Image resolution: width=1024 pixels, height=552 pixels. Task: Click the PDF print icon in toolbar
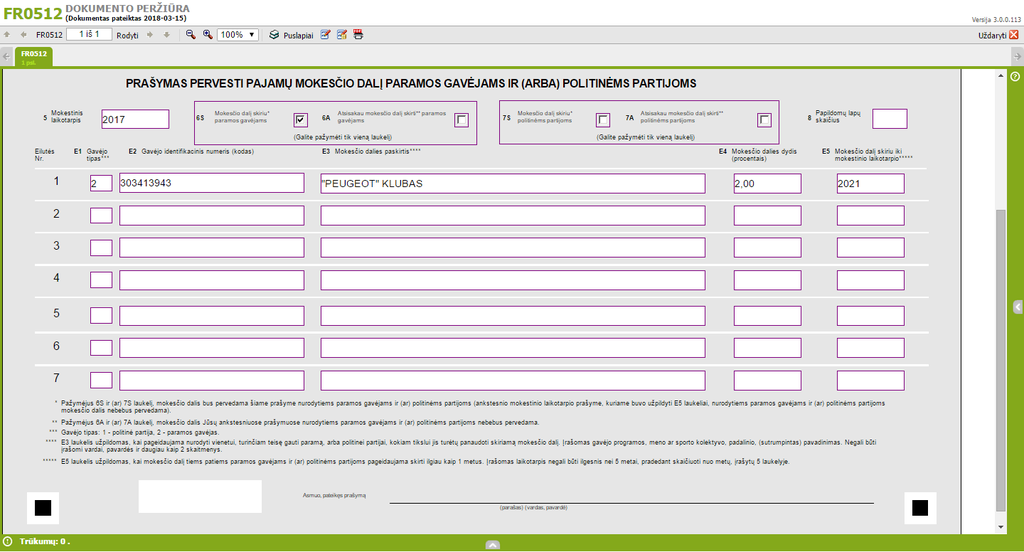point(358,34)
